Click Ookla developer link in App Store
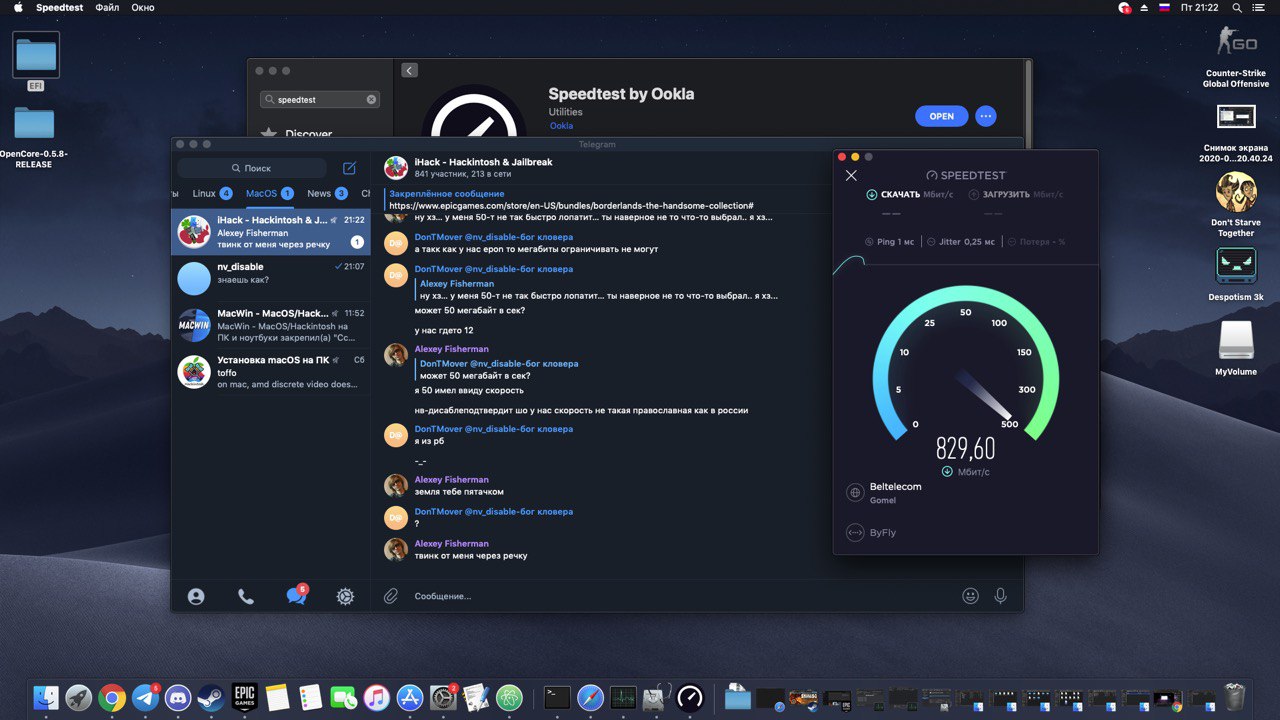 tap(561, 126)
